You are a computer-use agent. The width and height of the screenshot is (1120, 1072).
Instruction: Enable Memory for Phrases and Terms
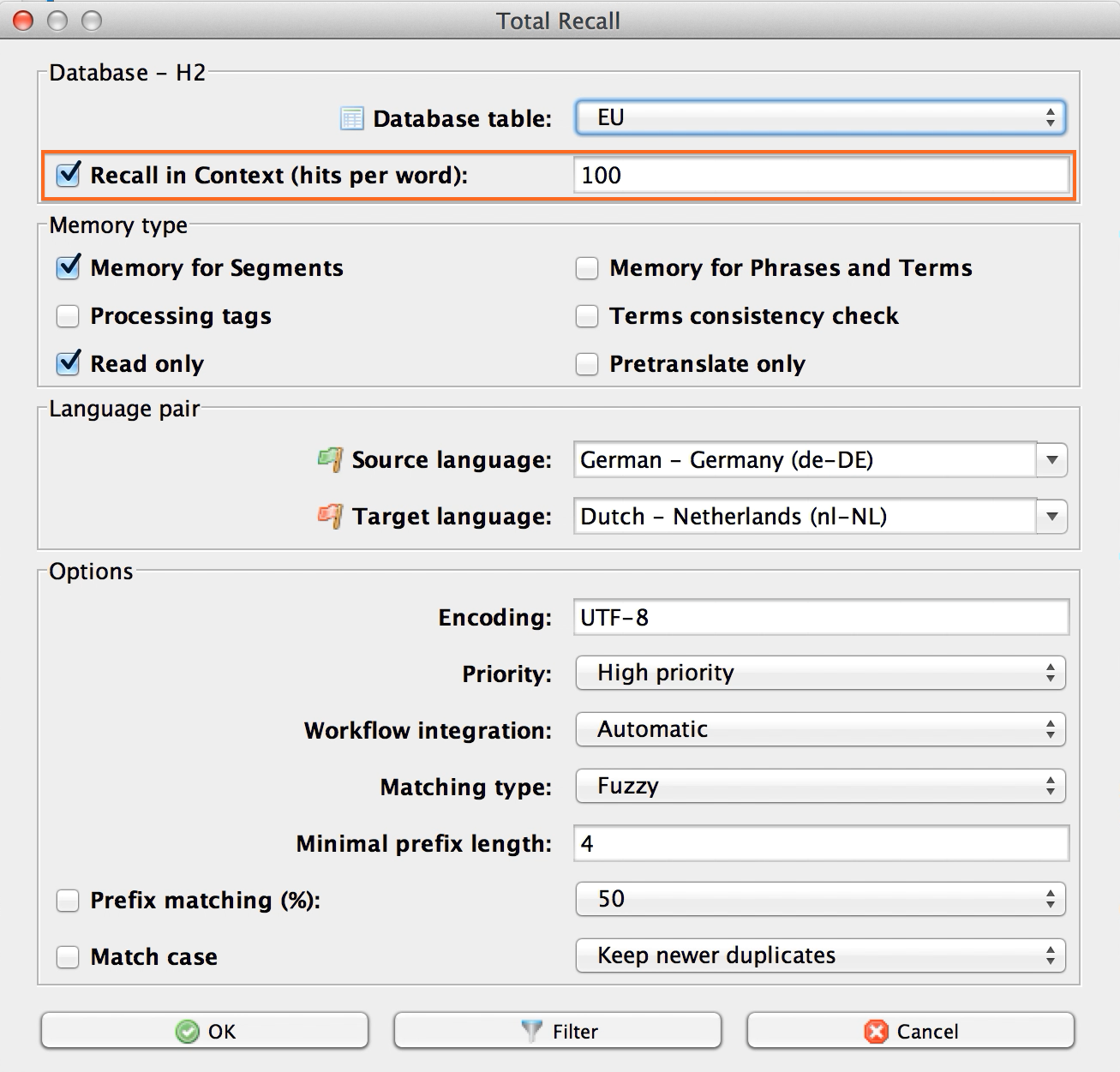tap(587, 268)
